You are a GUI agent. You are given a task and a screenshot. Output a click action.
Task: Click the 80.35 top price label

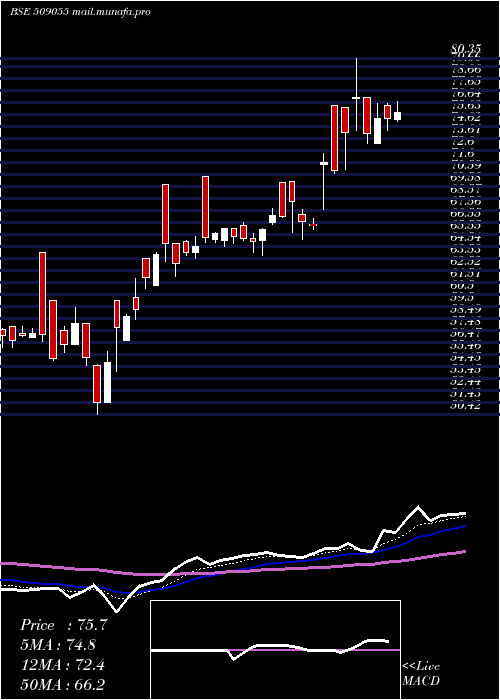(x=466, y=49)
